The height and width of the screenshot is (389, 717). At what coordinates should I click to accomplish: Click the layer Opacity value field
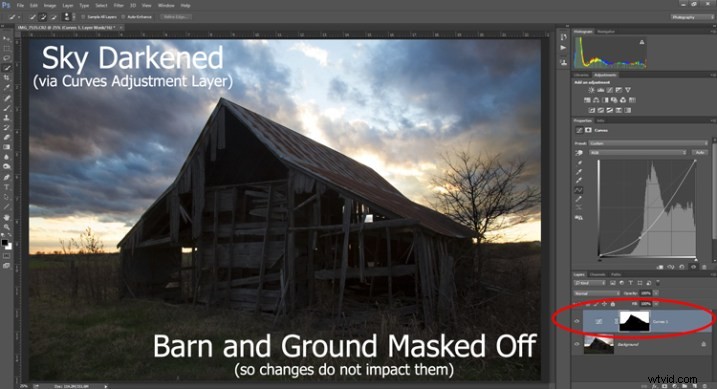646,293
